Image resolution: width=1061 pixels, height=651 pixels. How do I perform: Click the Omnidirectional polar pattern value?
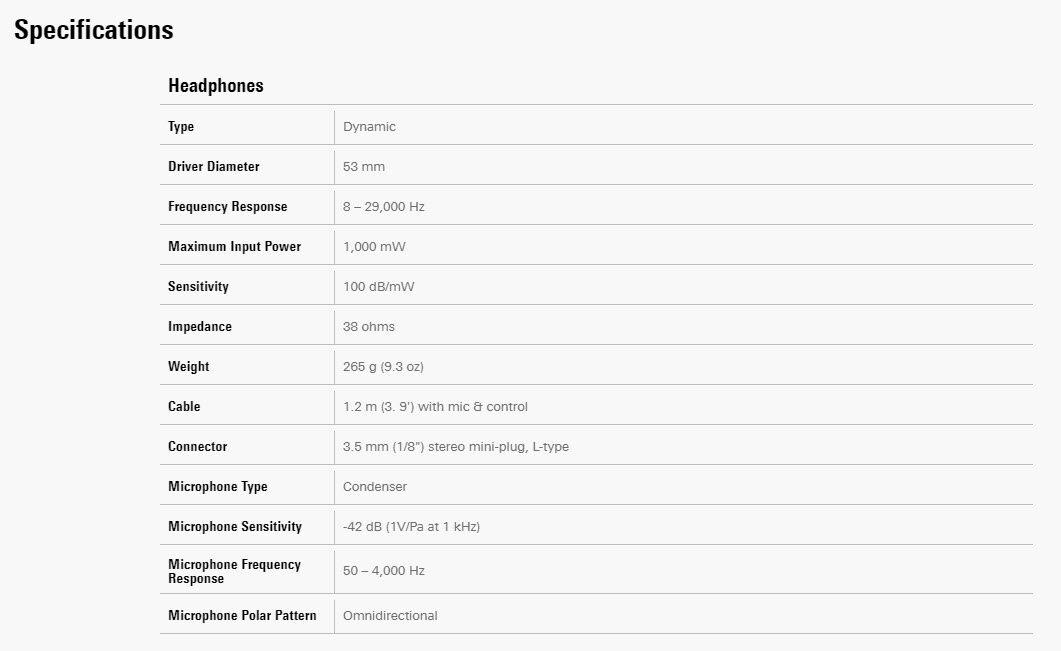coord(390,616)
